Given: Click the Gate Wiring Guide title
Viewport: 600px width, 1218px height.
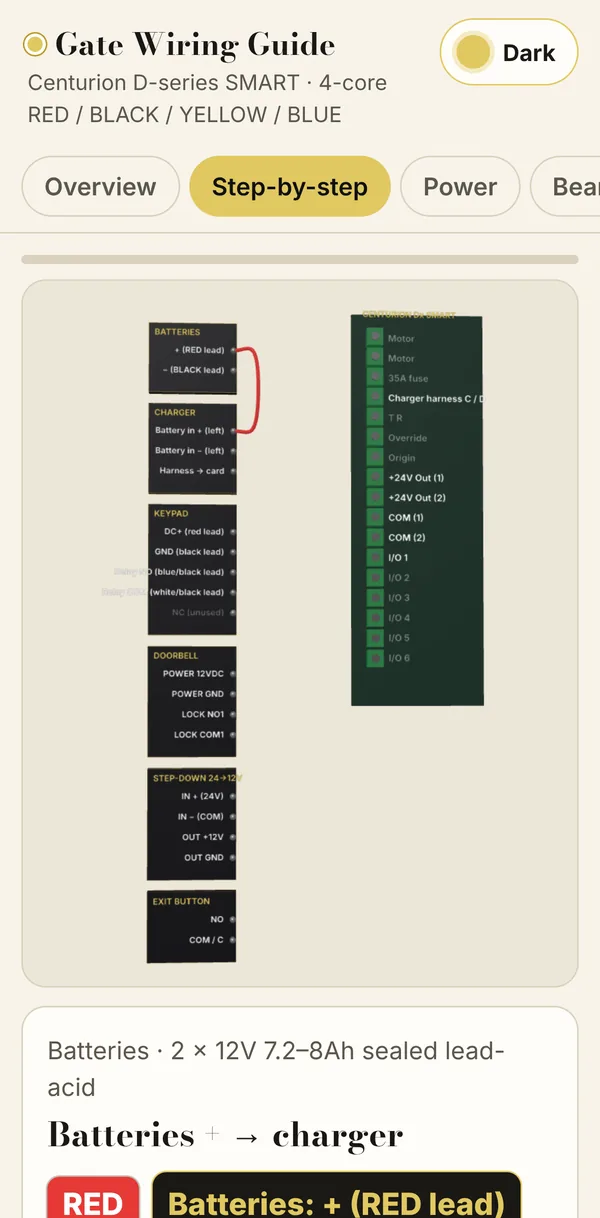Looking at the screenshot, I should click(195, 45).
